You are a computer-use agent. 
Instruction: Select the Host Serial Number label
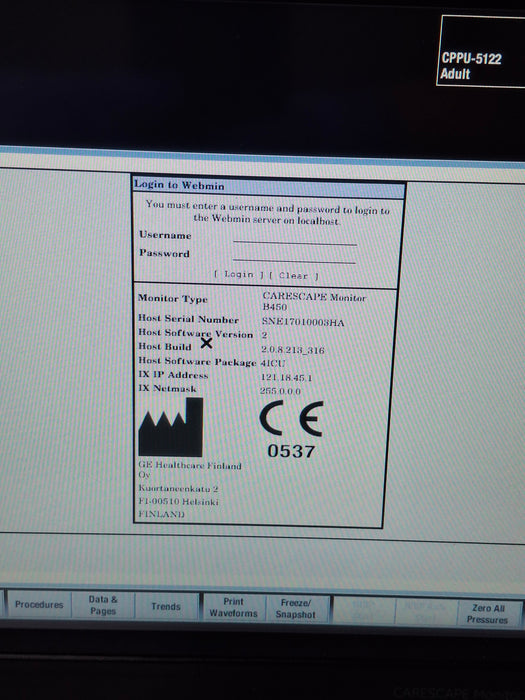(188, 319)
